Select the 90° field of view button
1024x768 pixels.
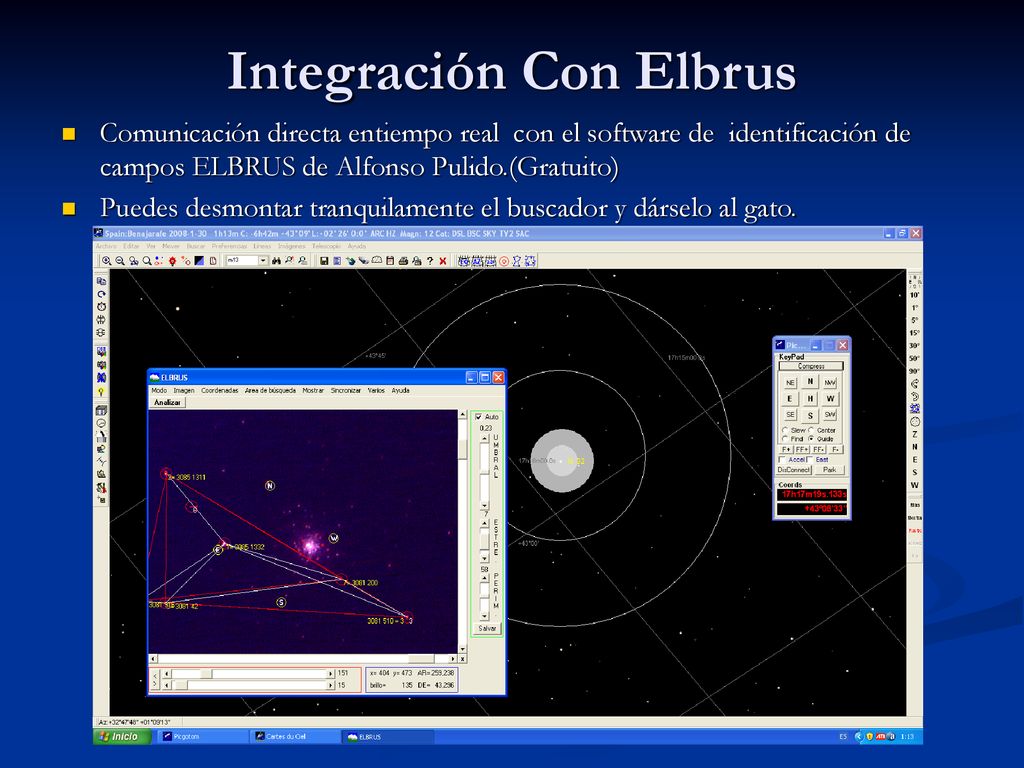click(915, 371)
